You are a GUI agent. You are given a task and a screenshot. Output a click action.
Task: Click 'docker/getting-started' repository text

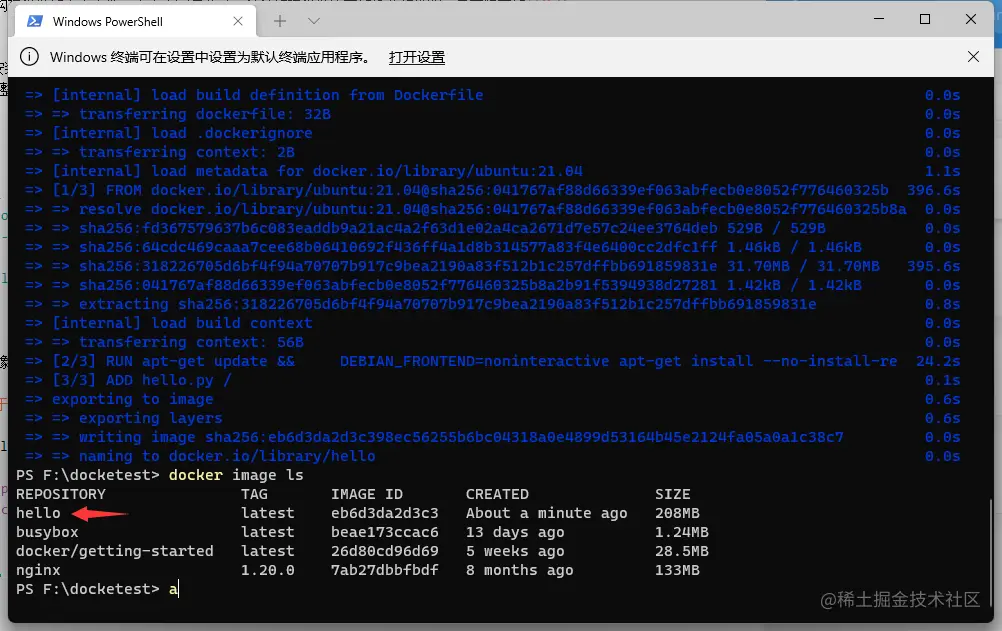pos(114,551)
